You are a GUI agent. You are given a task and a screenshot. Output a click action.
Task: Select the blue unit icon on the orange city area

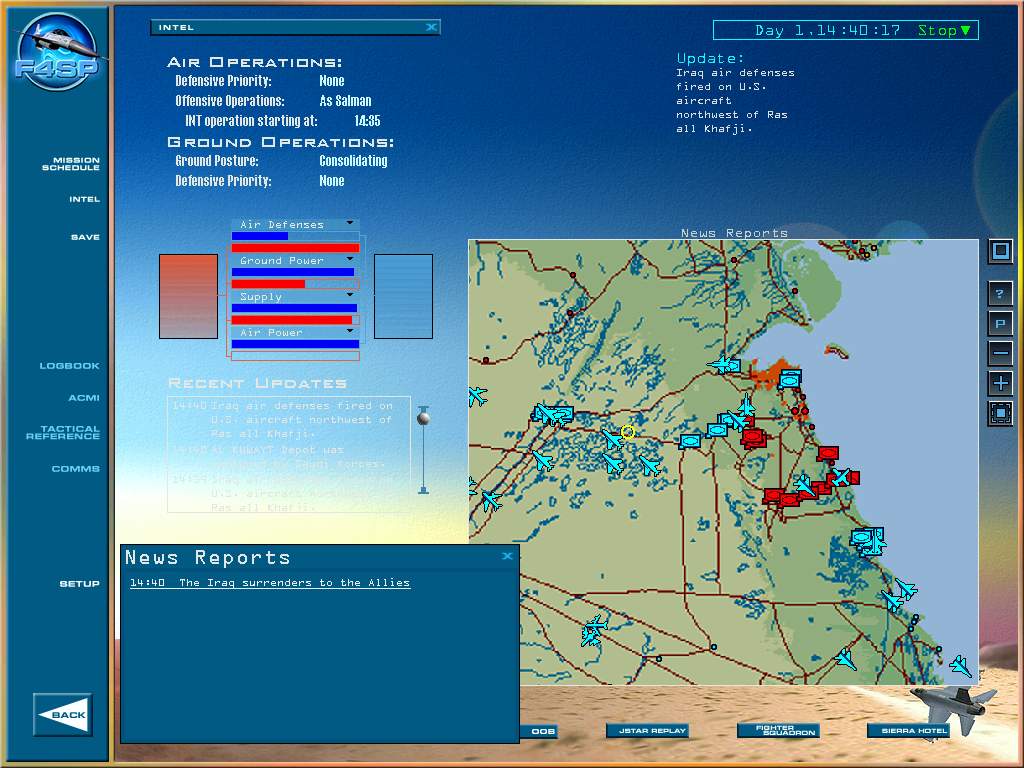(x=789, y=379)
